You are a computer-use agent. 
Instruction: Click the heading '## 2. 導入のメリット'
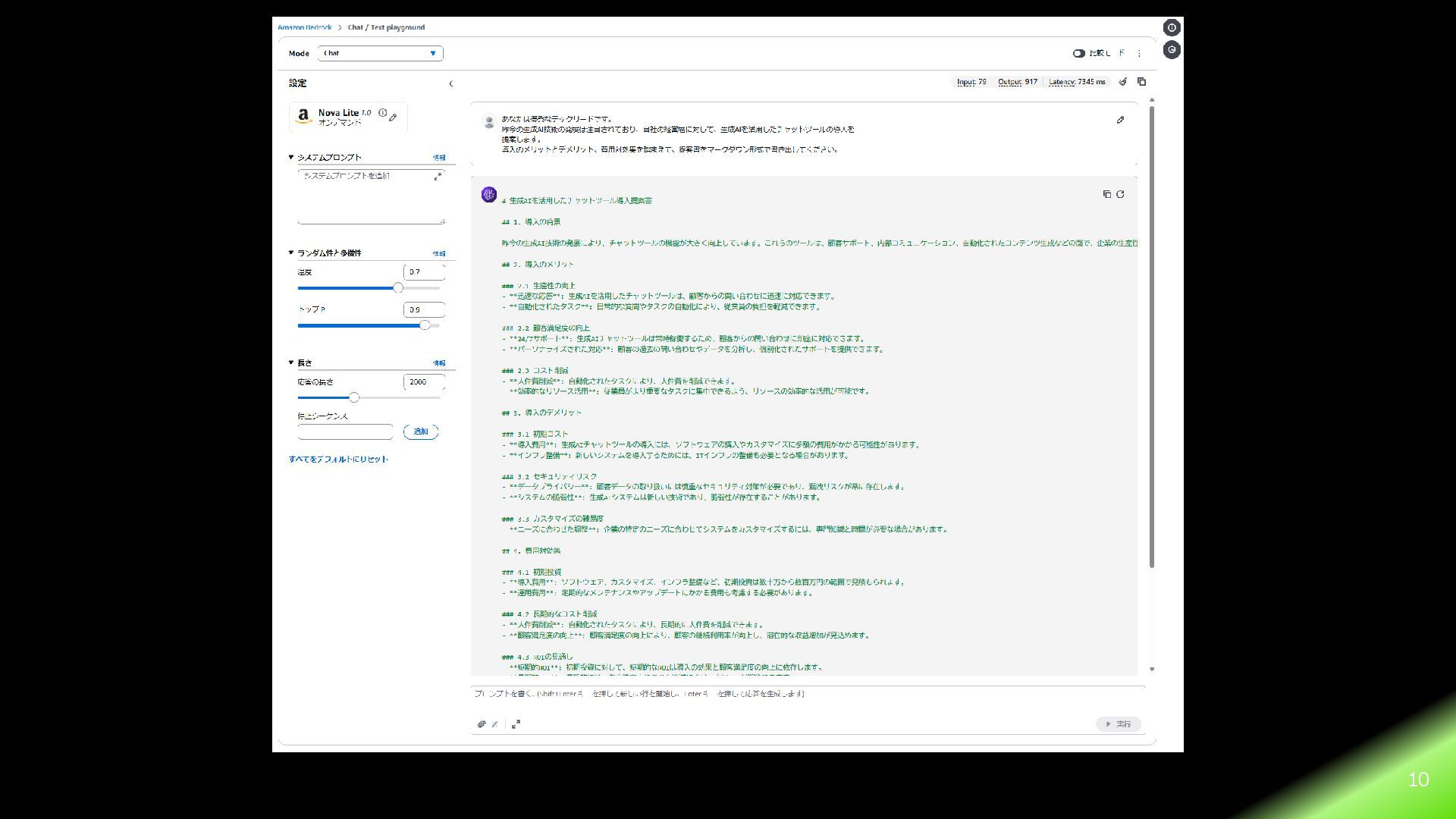tap(538, 265)
